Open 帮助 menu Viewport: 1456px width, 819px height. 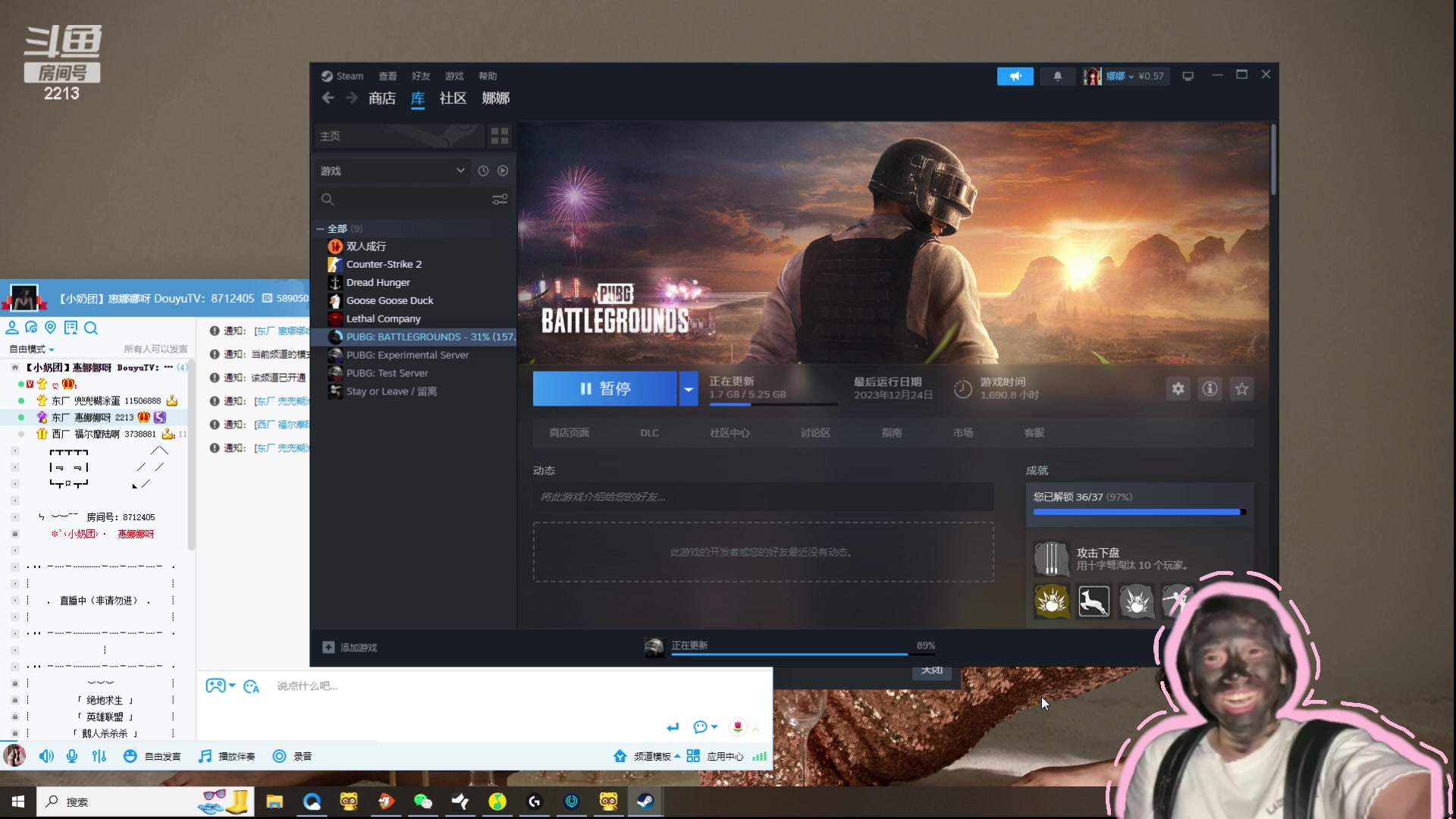(x=488, y=76)
